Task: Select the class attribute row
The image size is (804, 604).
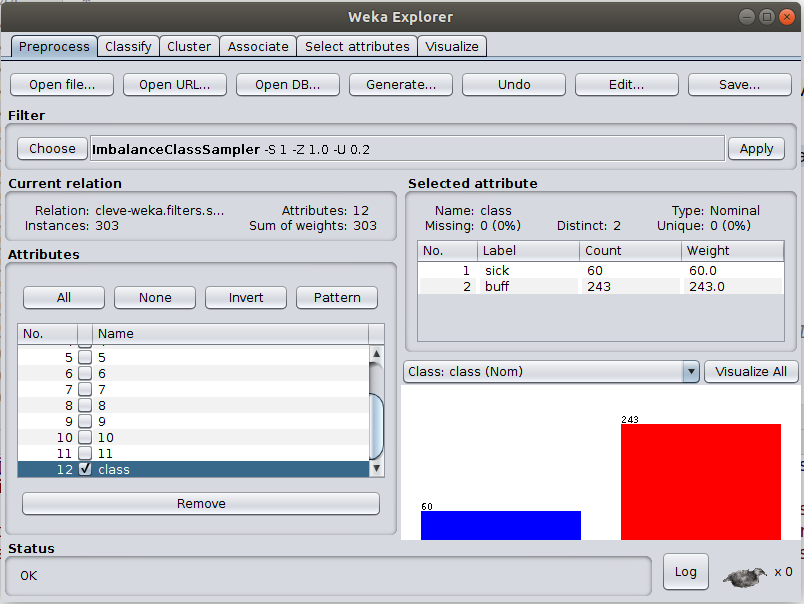Action: (193, 469)
